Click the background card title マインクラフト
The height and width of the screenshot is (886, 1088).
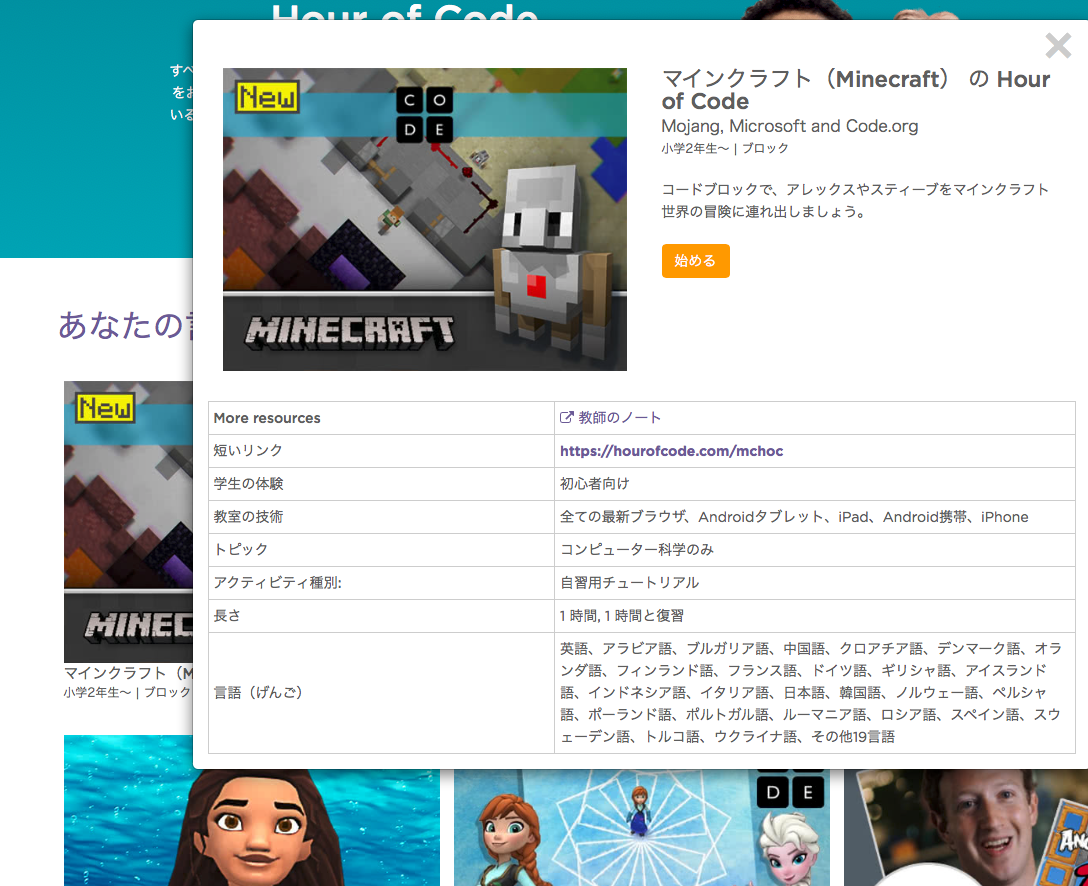tap(128, 673)
